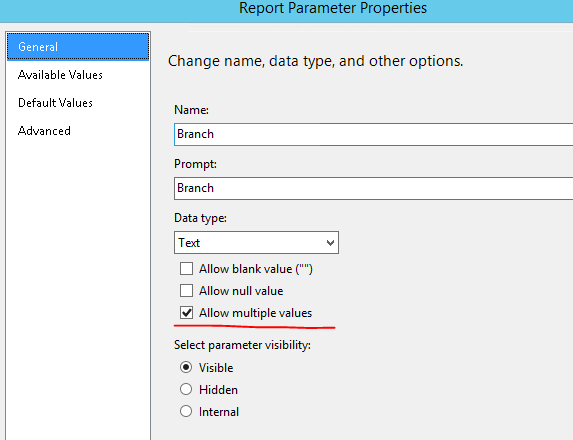The width and height of the screenshot is (573, 440).
Task: Click the "Prompt:" field label
Action: pos(195,164)
